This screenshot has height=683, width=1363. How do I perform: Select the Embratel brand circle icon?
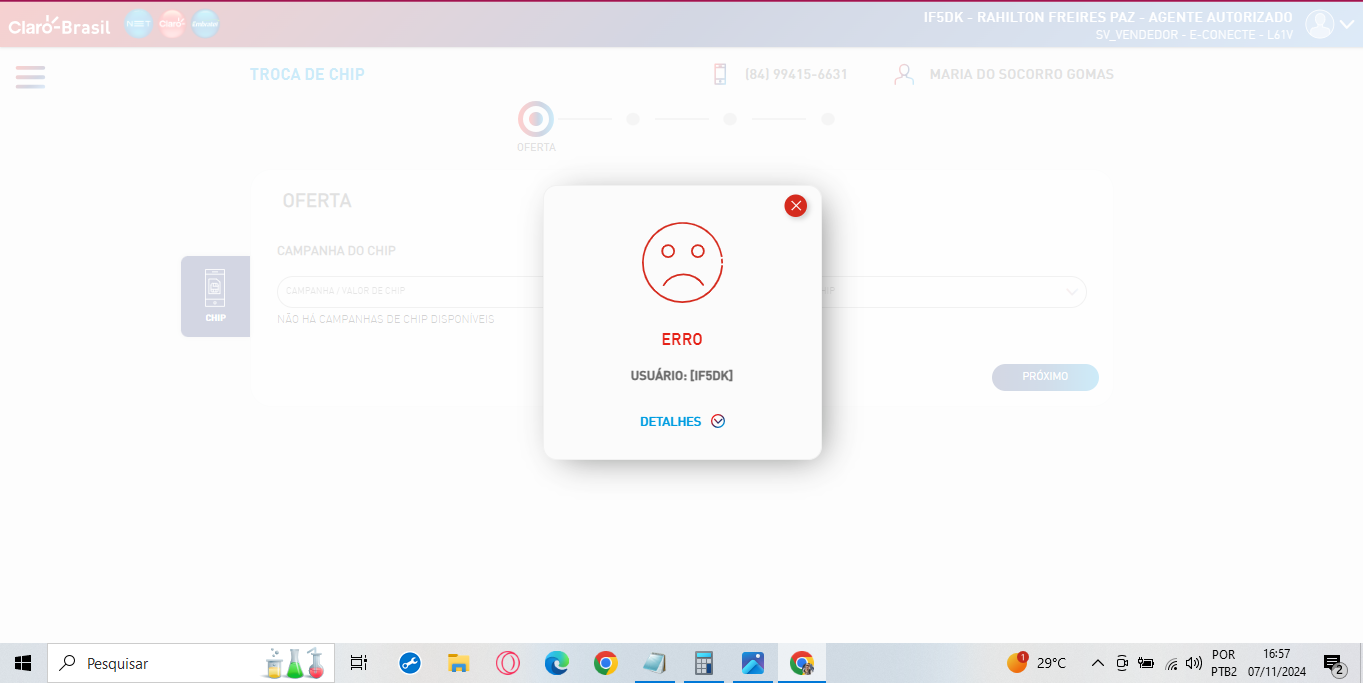[x=205, y=24]
